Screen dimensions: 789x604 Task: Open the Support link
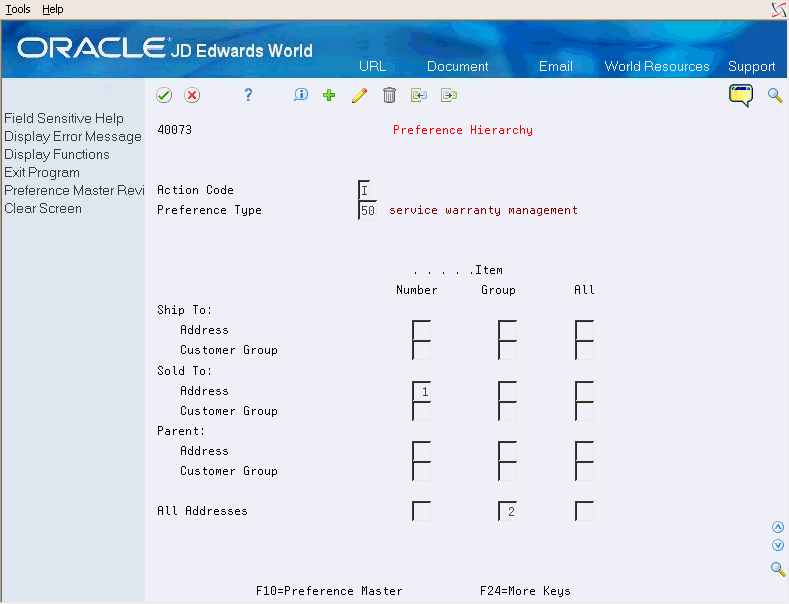pos(751,66)
